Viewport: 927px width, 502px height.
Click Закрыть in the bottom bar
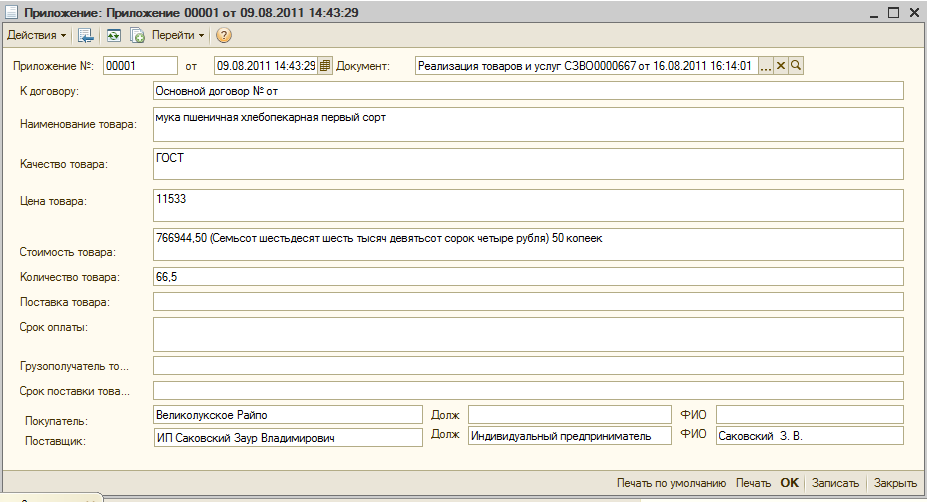895,483
